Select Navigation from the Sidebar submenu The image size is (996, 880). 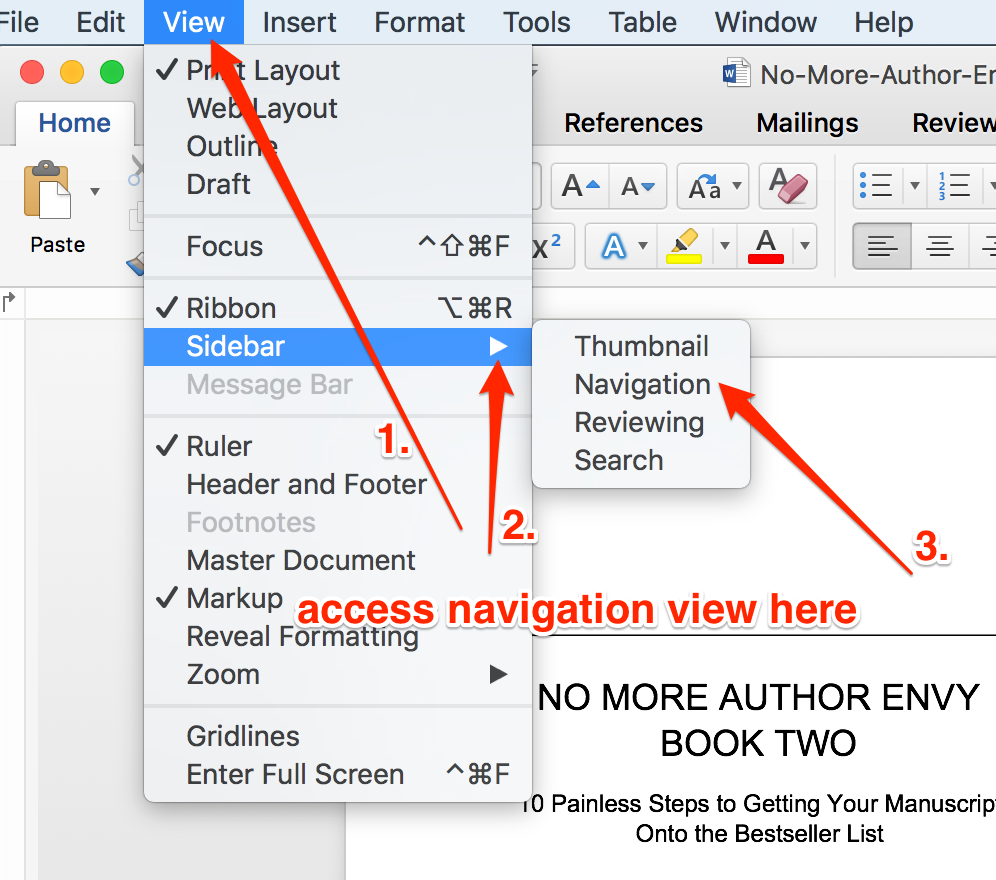pyautogui.click(x=641, y=384)
